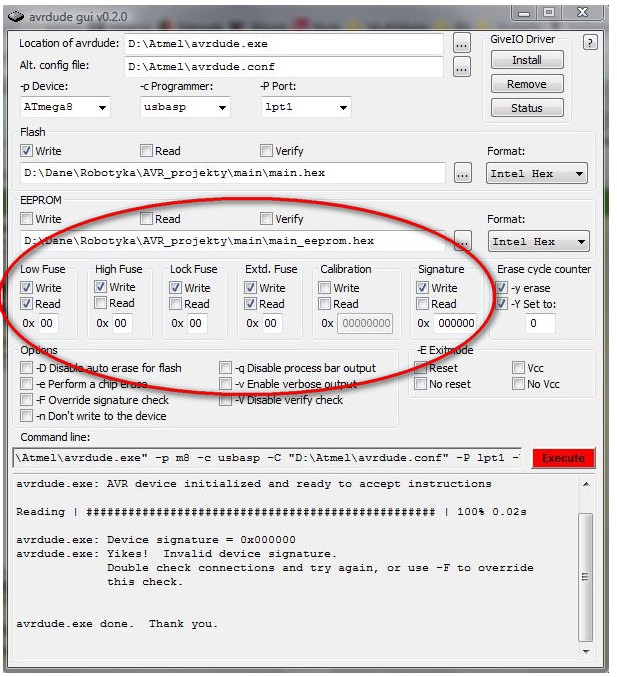Enable -e Perform a chip erase
The image size is (617, 677).
(26, 384)
